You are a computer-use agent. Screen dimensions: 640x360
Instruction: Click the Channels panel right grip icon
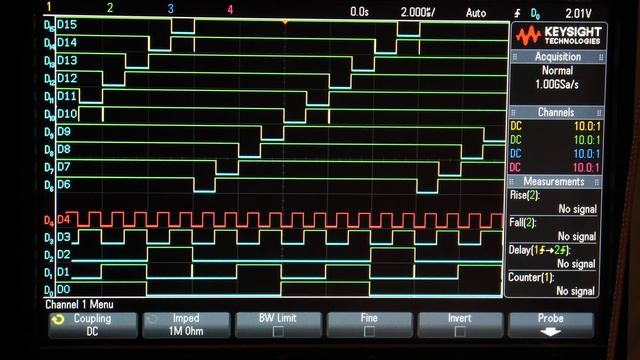[x=599, y=113]
